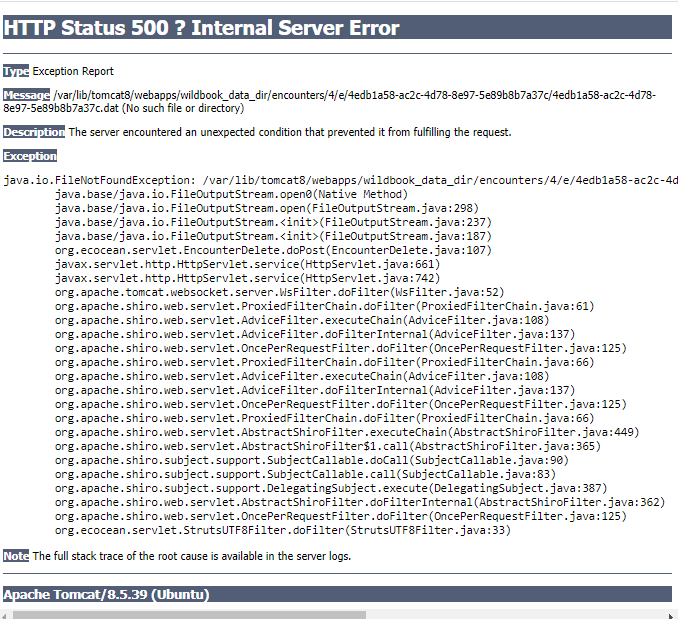Click the 'Exception Report' text
This screenshot has width=678, height=619.
tap(73, 71)
